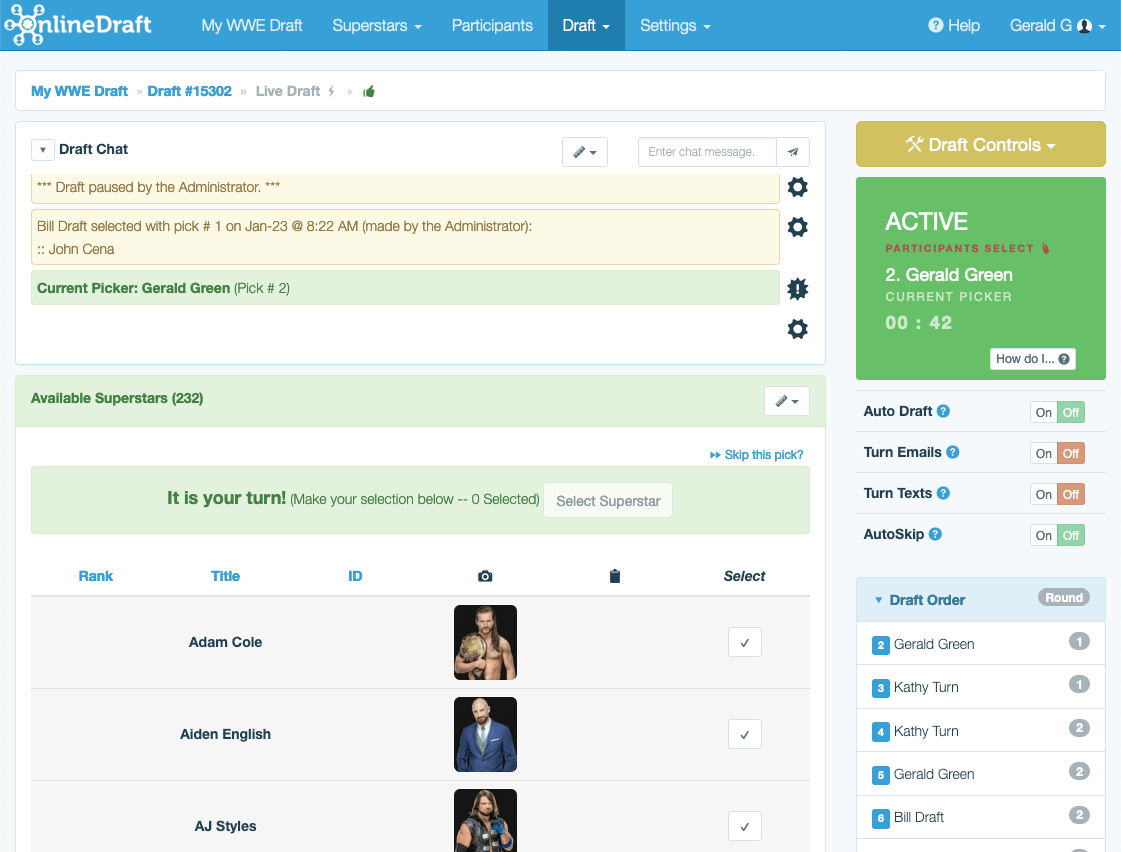
Task: Open the Settings dropdown menu
Action: coord(676,26)
